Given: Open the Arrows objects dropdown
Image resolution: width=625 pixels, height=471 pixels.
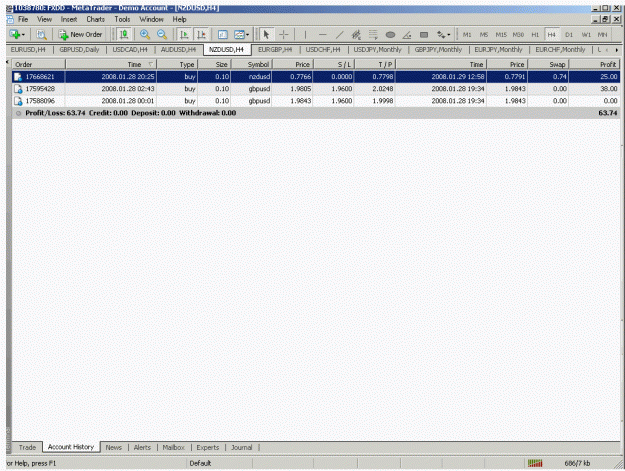Looking at the screenshot, I should 443,35.
